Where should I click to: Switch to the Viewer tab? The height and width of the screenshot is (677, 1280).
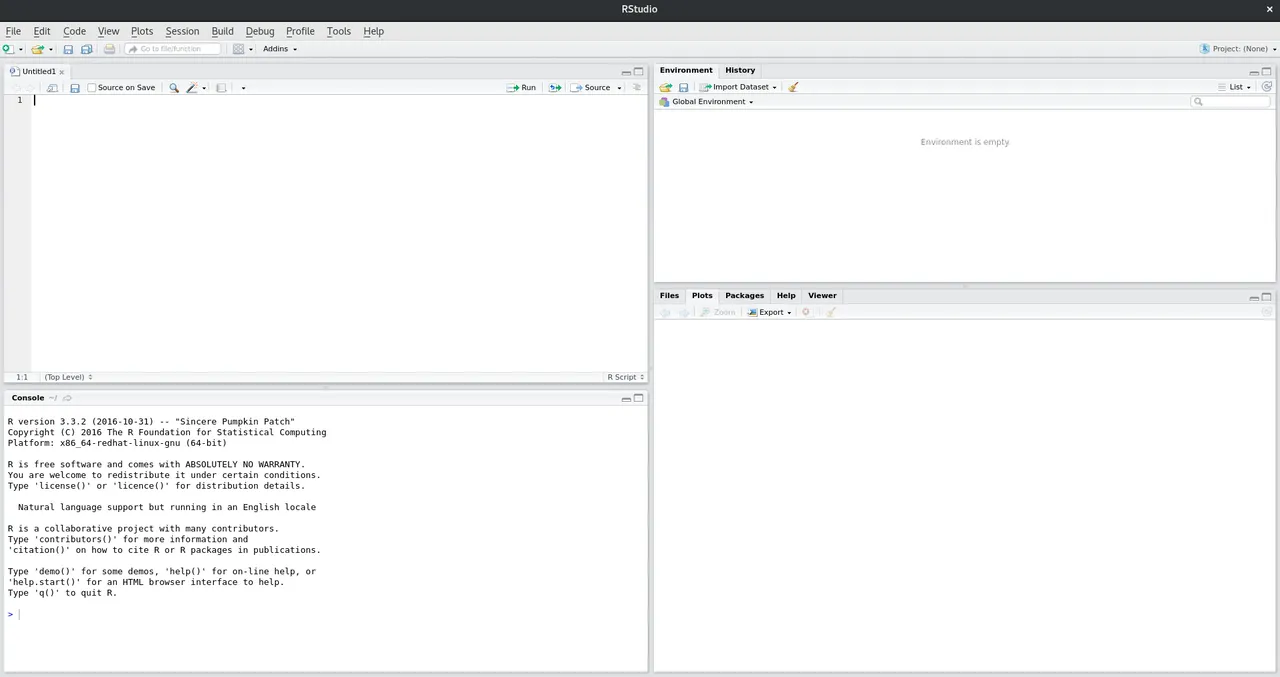pyautogui.click(x=822, y=295)
